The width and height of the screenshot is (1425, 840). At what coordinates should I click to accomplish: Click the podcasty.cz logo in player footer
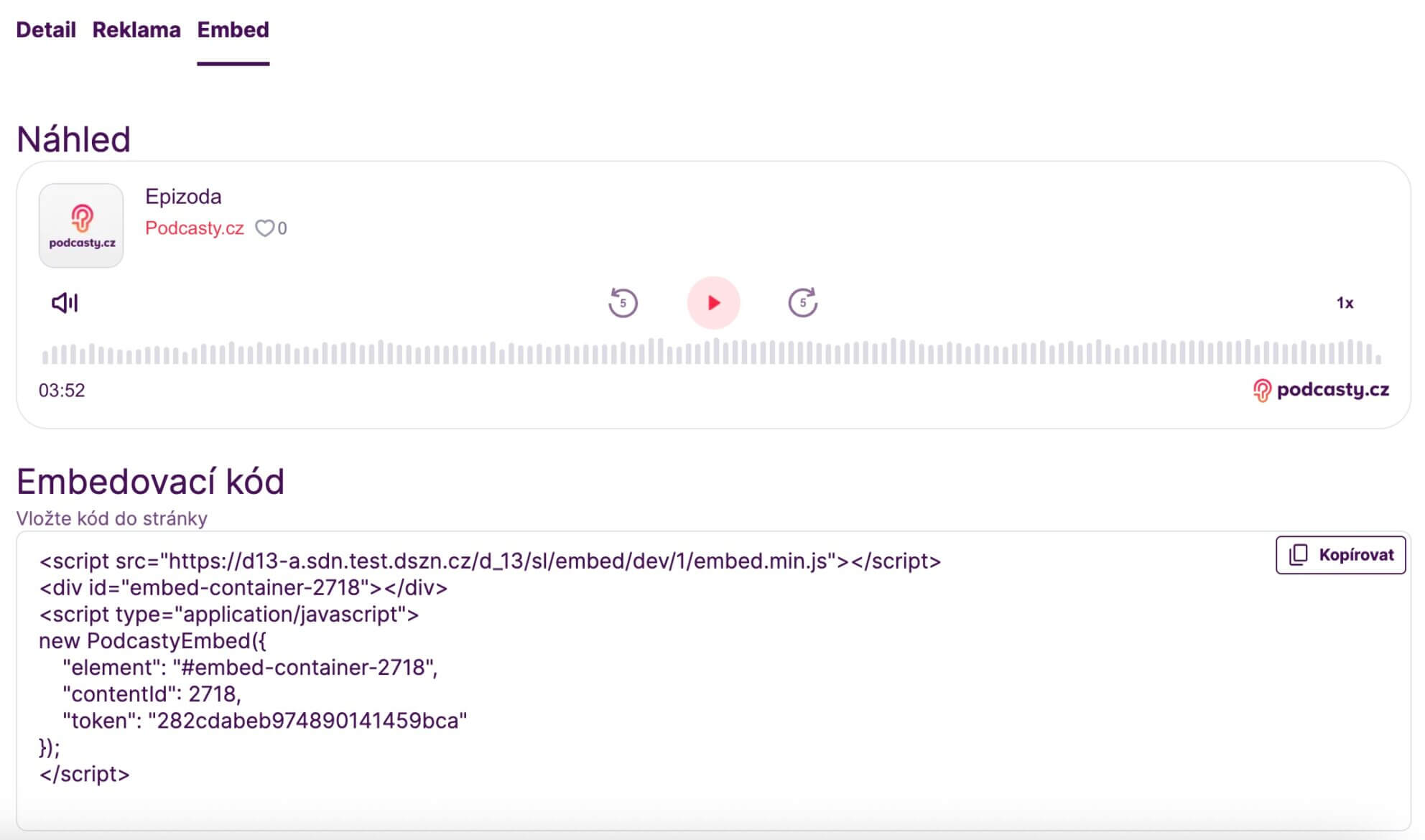point(1320,390)
